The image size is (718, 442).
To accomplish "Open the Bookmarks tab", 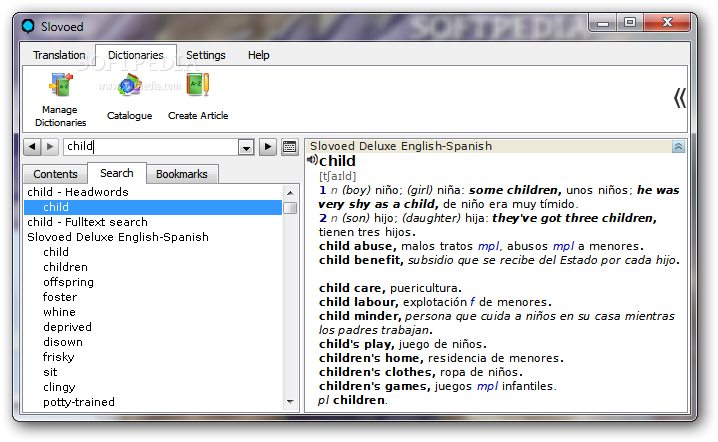I will 182,174.
